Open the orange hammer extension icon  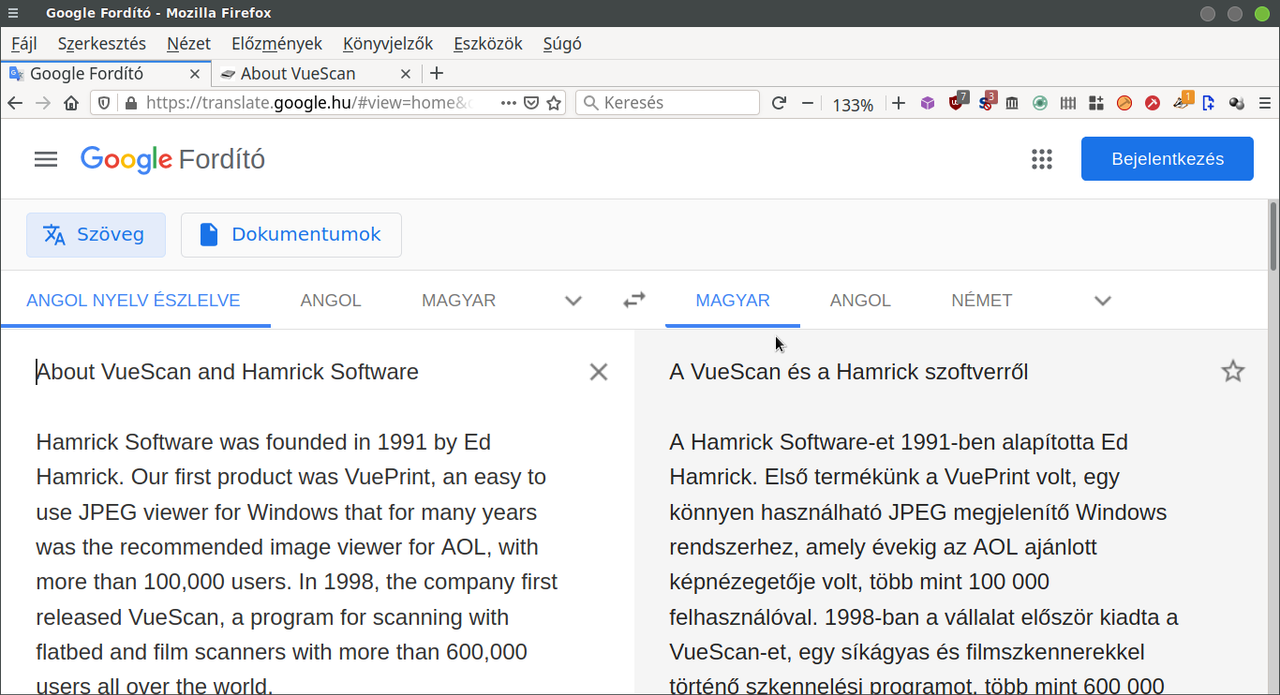(1124, 103)
